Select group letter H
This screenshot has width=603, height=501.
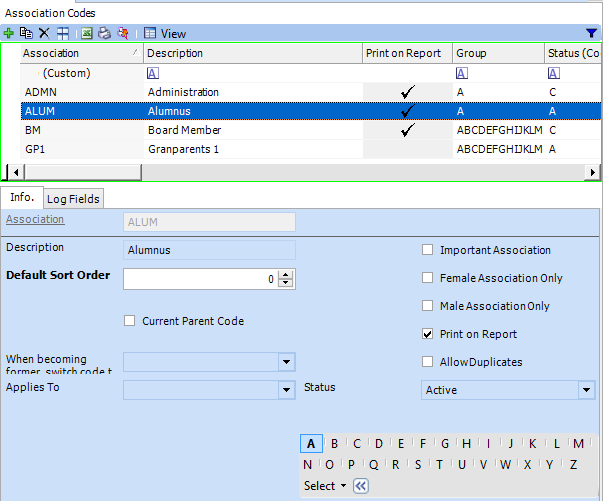(x=466, y=444)
